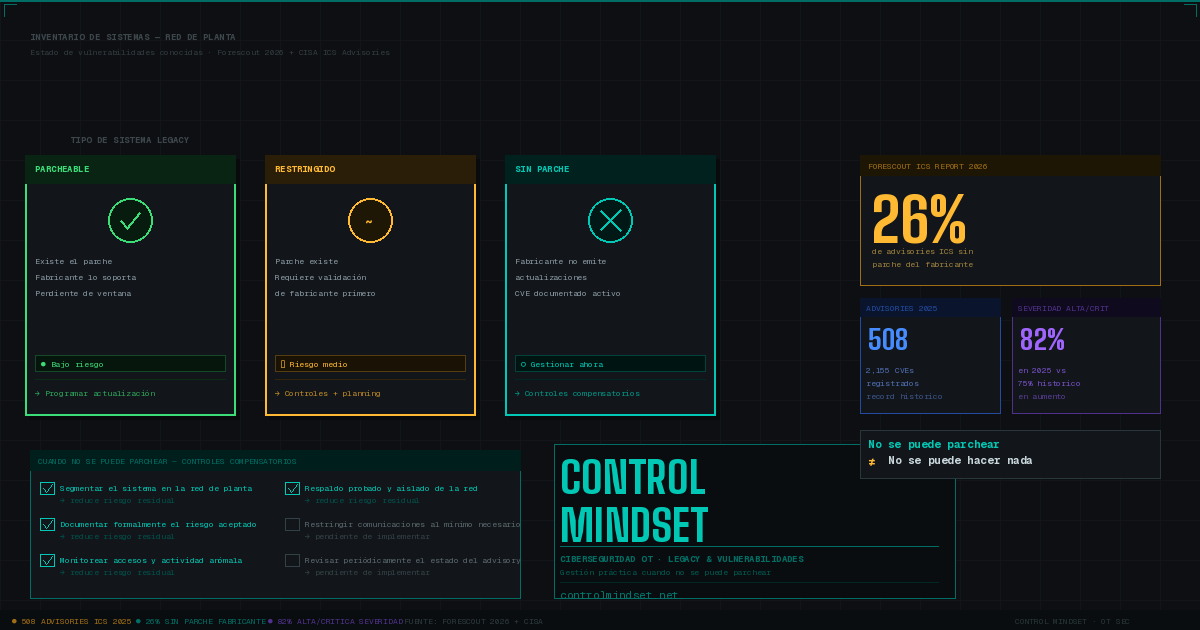Screen dimensions: 1200x630
Task: Uncheck 'Respaldo probado y aislado de la red'
Action: [292, 489]
